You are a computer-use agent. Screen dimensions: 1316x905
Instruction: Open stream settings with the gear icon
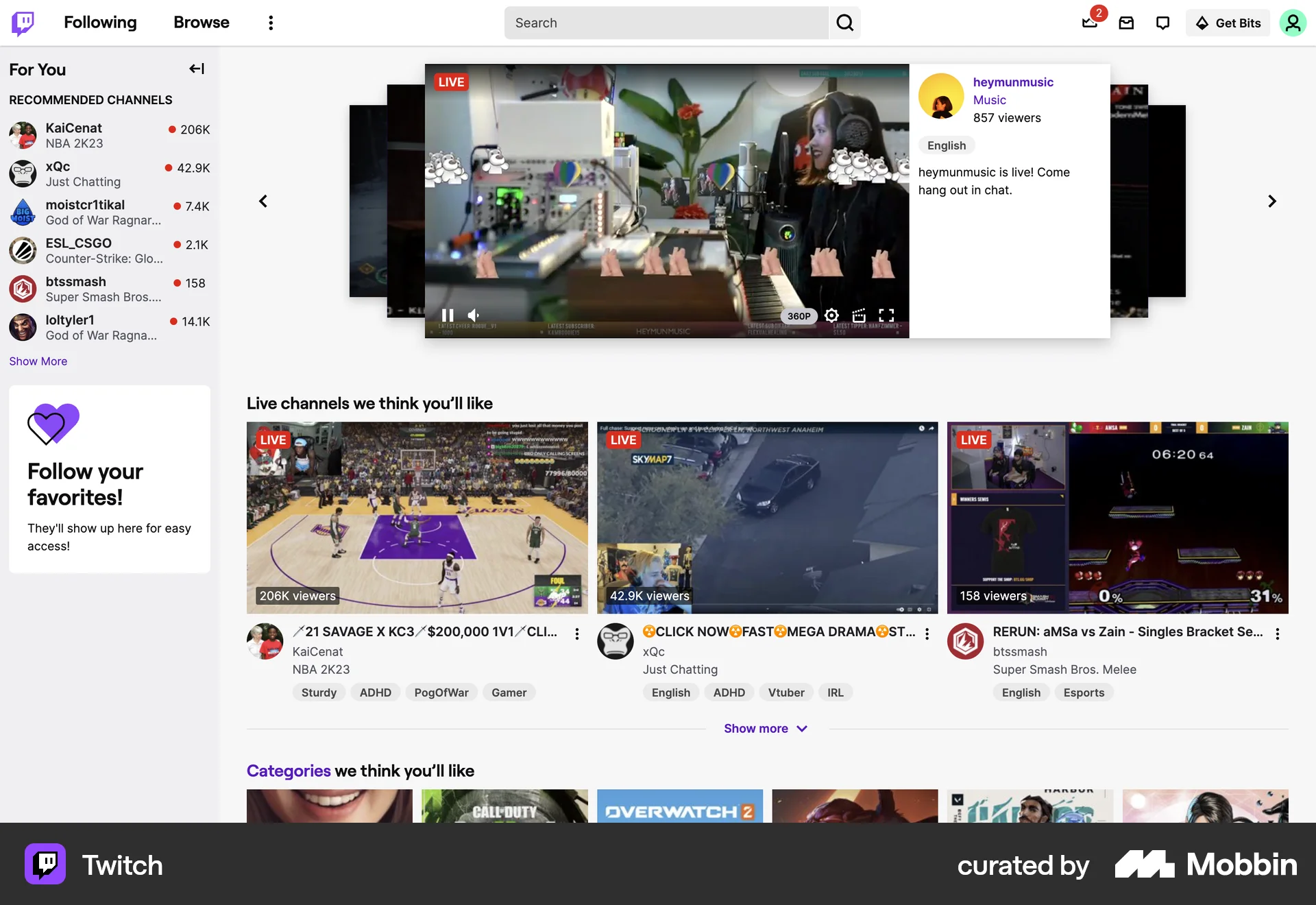tap(831, 315)
